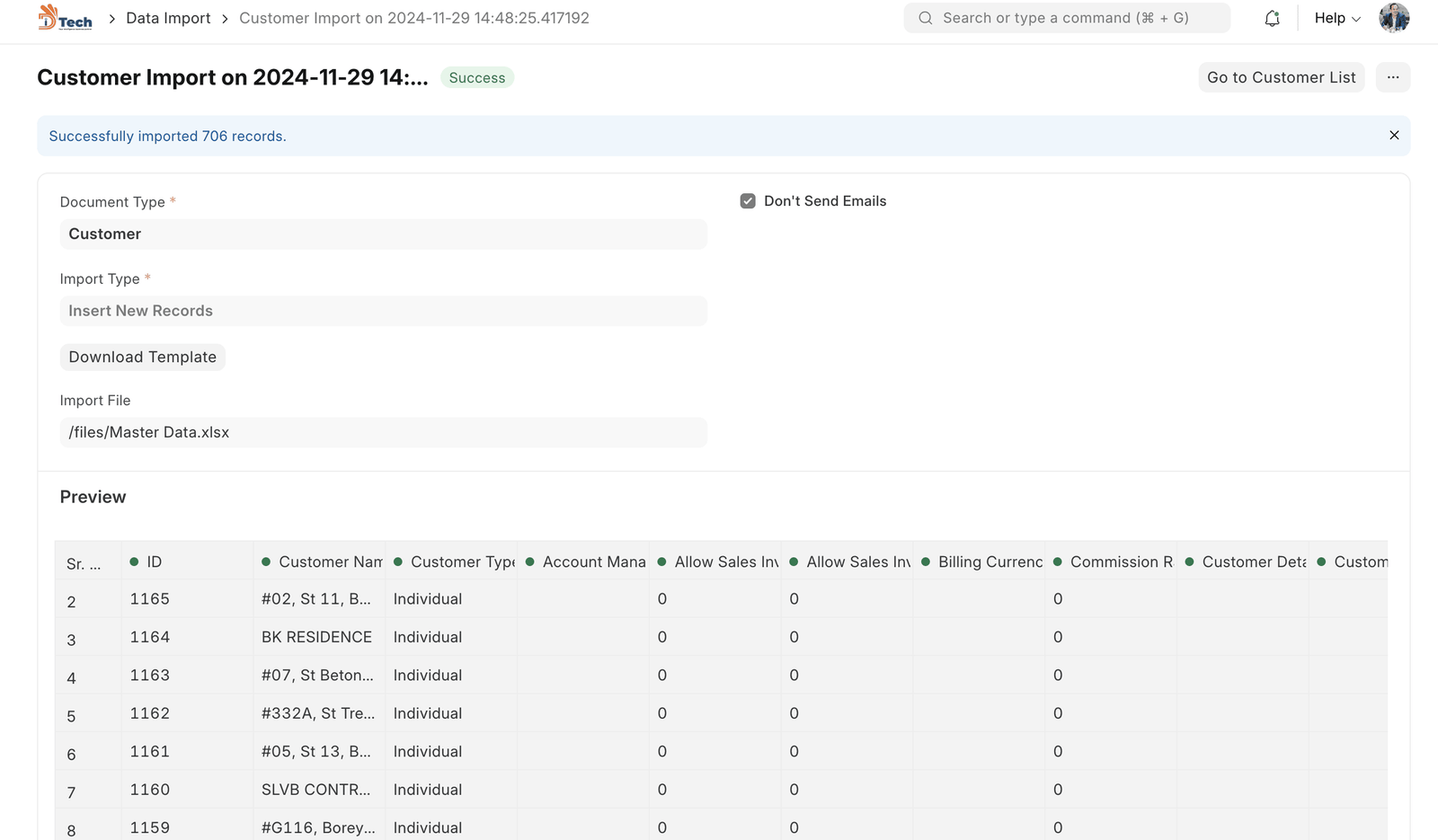Click the Download Template button

pos(142,358)
